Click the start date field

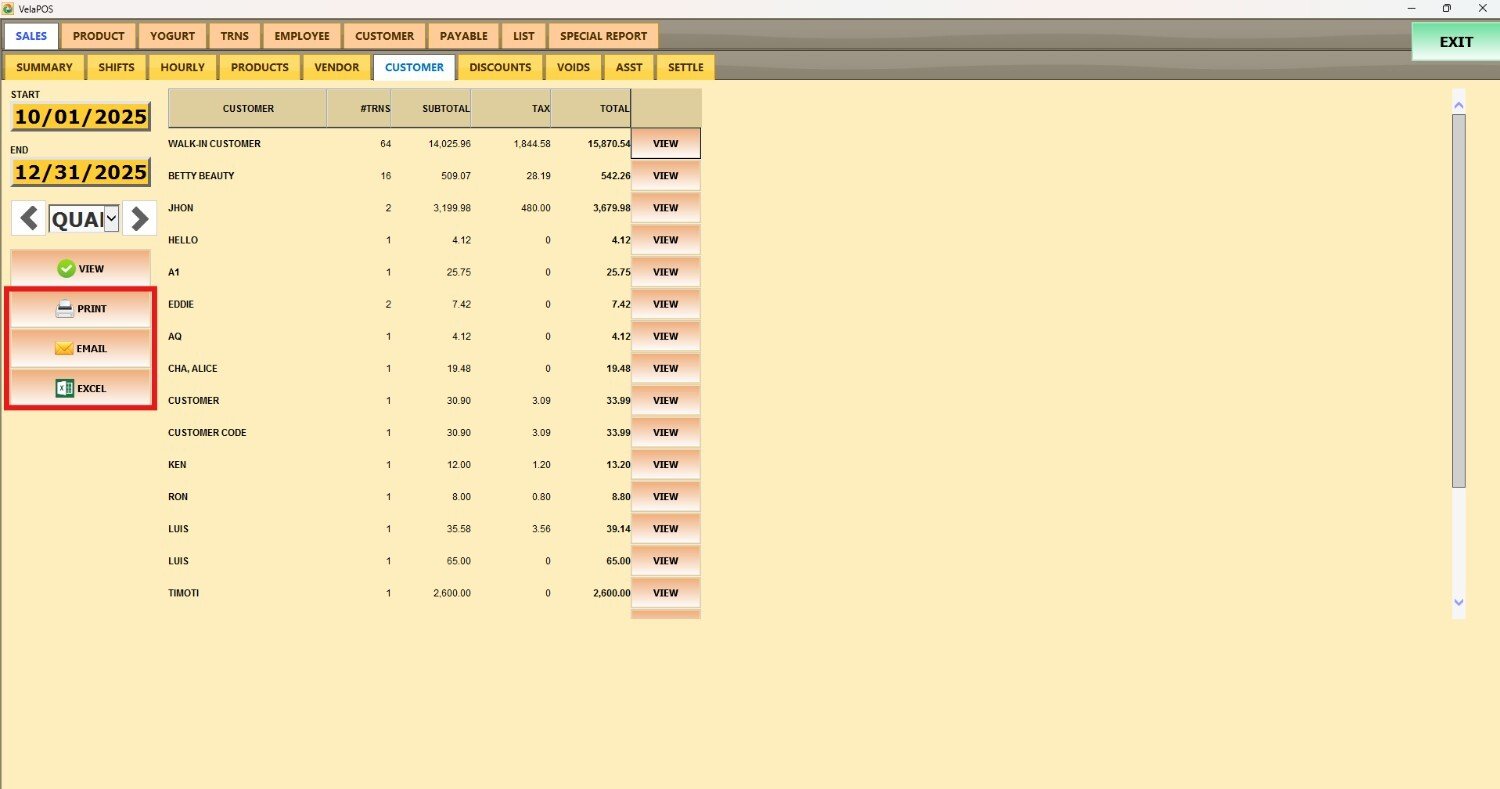80,117
